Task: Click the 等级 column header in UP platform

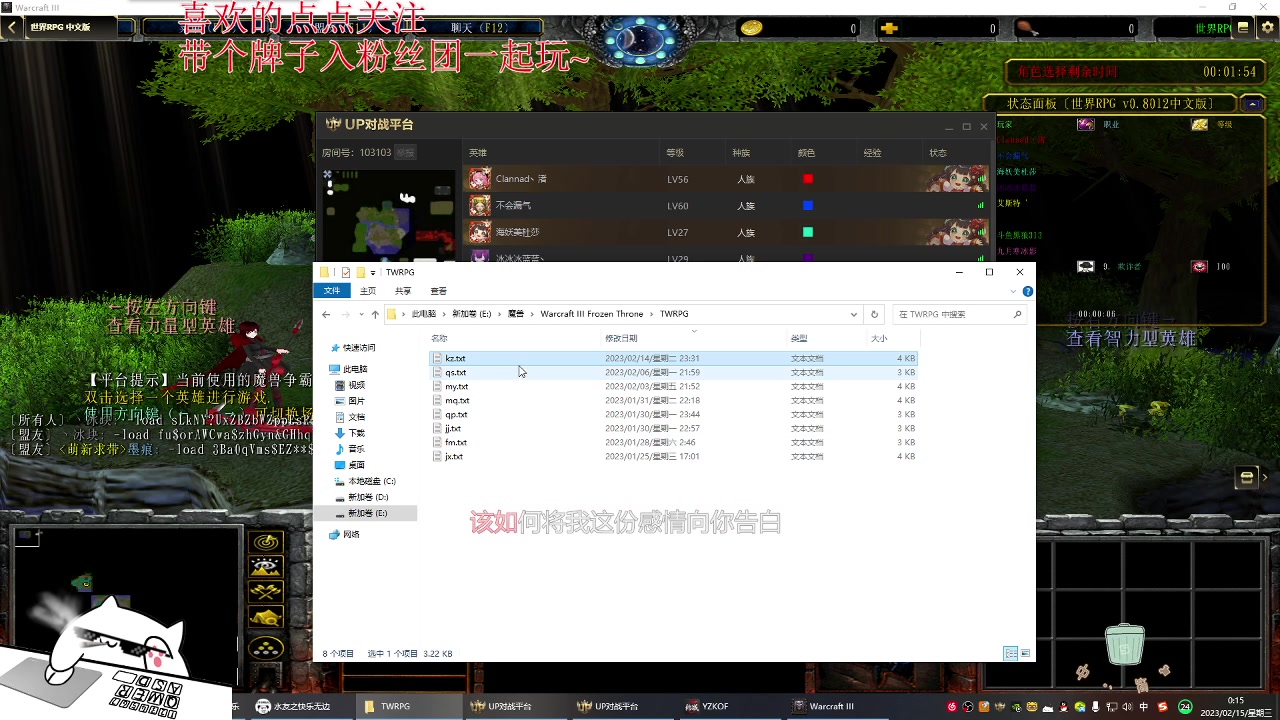Action: click(675, 153)
